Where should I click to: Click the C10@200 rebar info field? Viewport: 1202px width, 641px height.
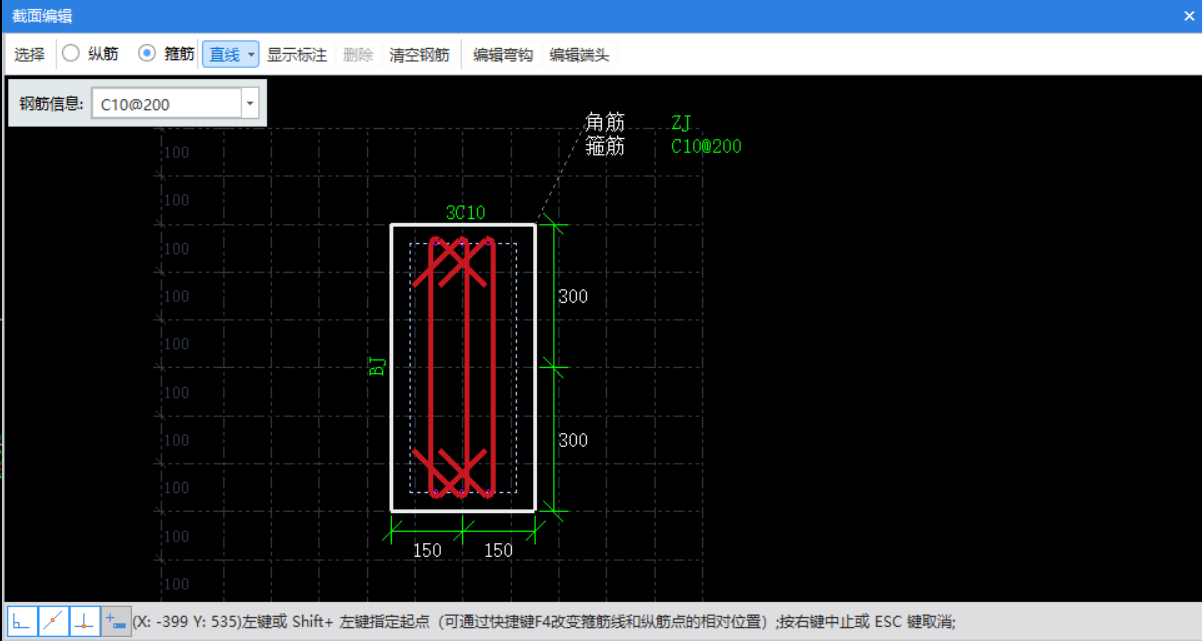(x=167, y=103)
